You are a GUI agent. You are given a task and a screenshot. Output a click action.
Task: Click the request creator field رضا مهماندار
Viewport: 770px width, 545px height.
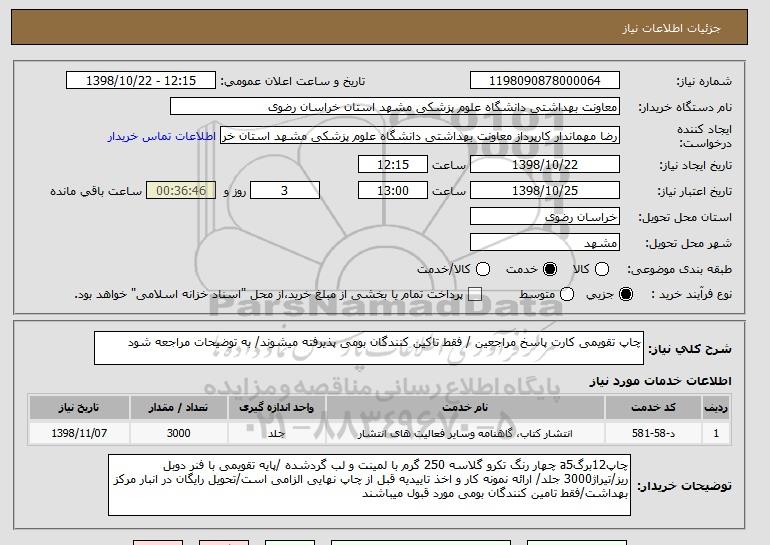coord(420,136)
